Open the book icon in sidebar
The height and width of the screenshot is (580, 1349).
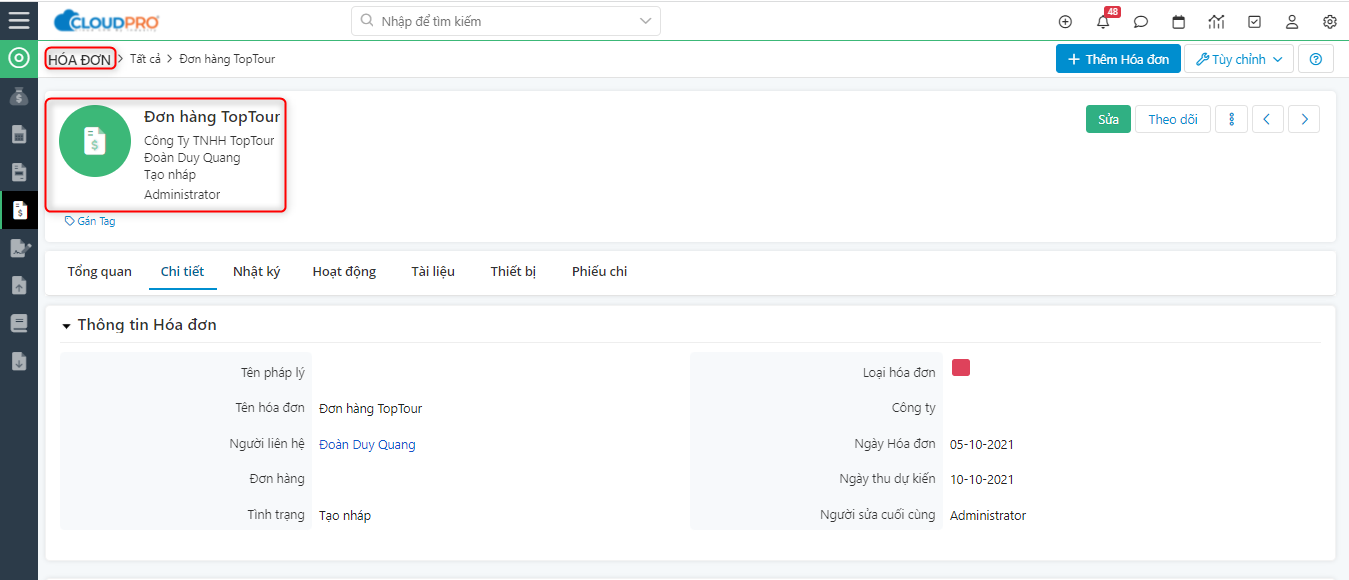[18, 324]
